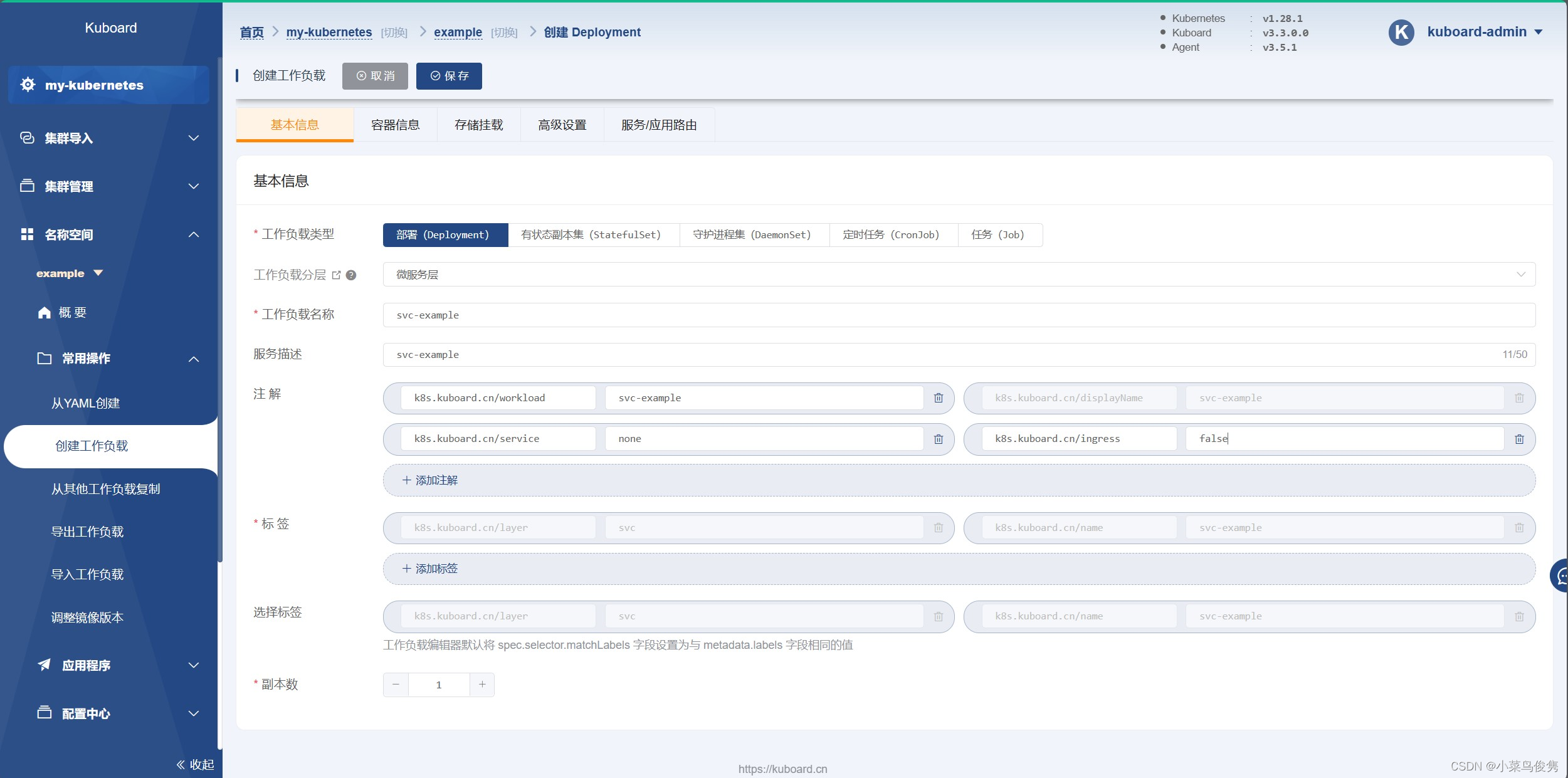
Task: Decrease replica count with minus button
Action: coord(396,685)
